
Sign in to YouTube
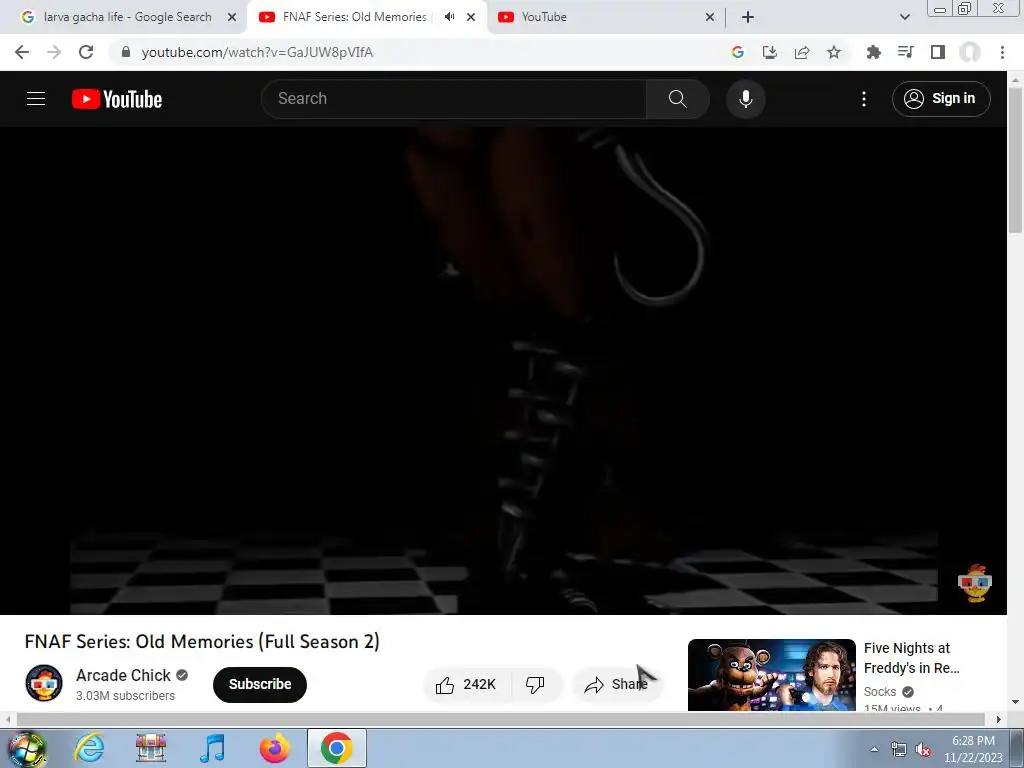[x=941, y=99]
